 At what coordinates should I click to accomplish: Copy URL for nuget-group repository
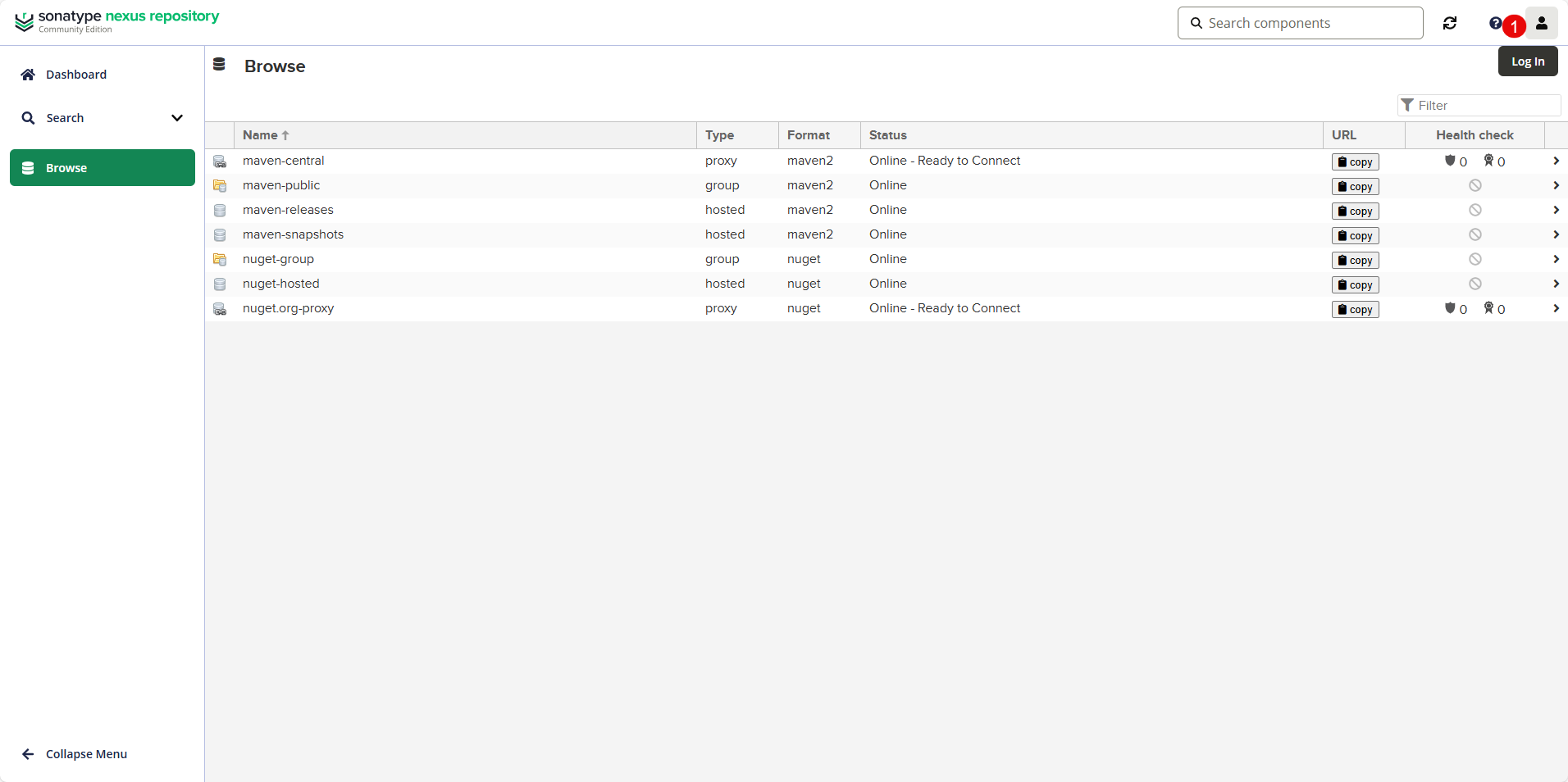click(1355, 261)
